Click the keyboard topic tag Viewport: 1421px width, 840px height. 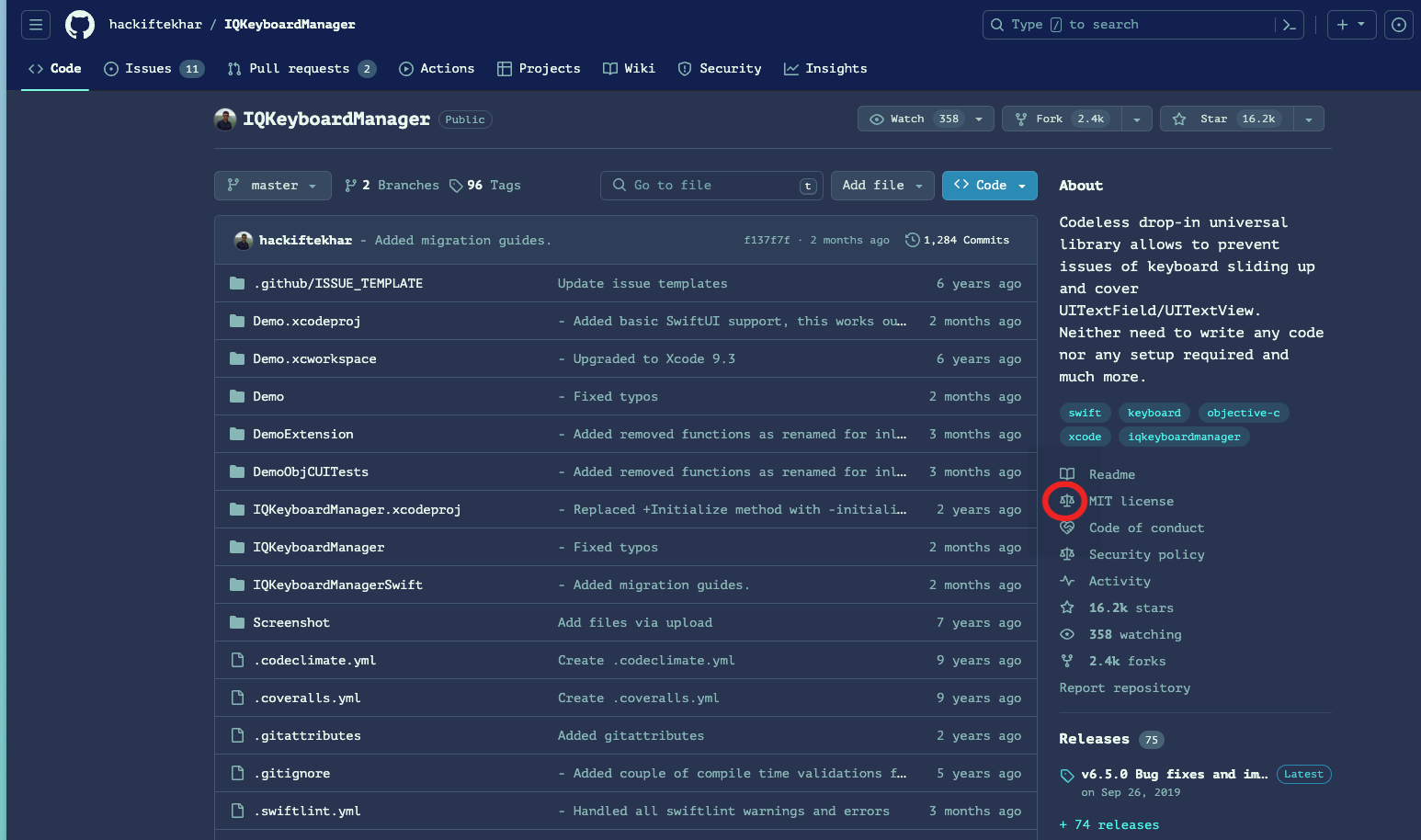click(x=1154, y=413)
